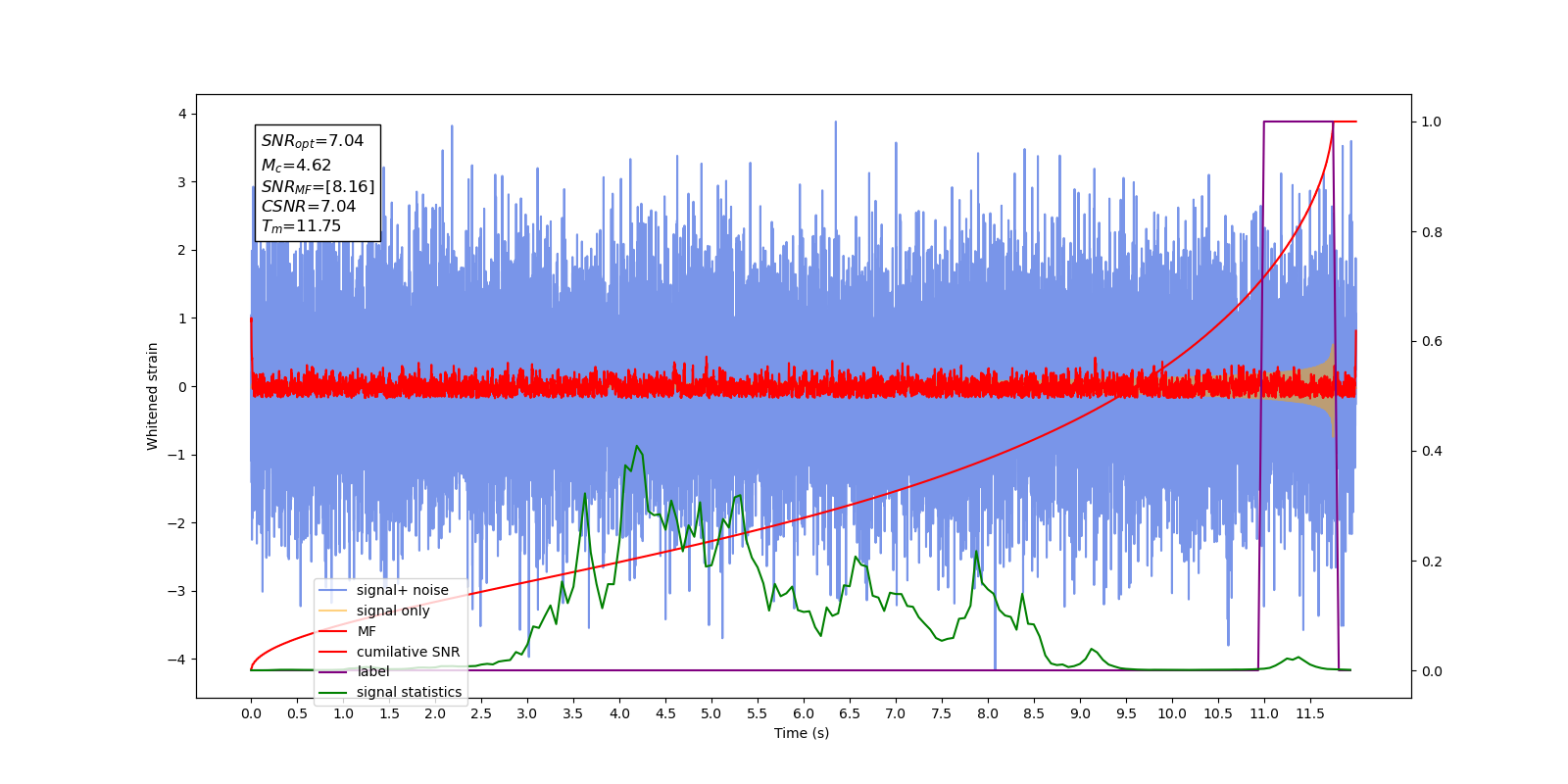The image size is (1568, 784).
Task: Click the Whitened strain tick label −2
Action: 176,522
